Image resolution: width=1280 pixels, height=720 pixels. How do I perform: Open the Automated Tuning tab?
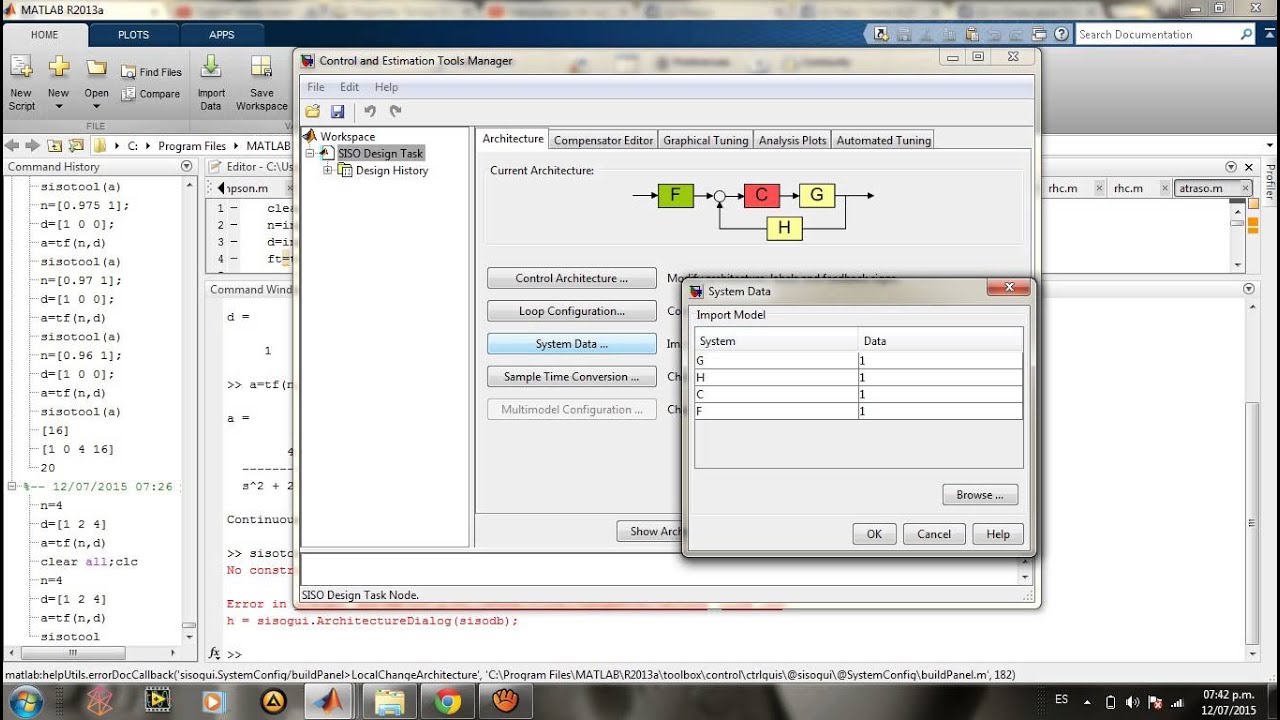point(884,140)
